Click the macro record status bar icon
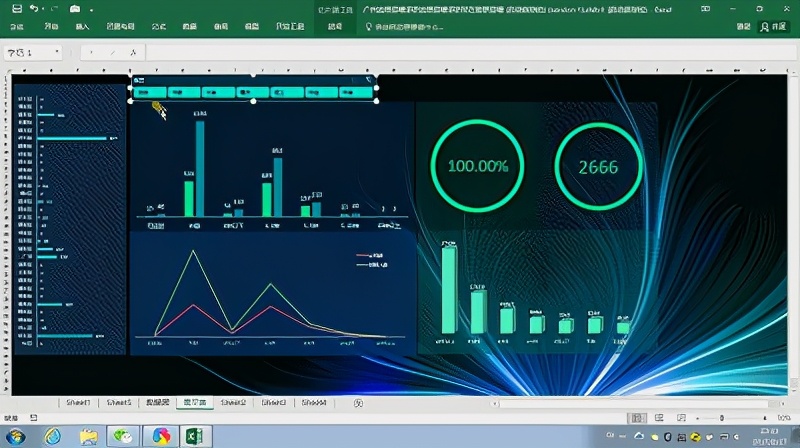800x448 pixels. click(x=34, y=418)
